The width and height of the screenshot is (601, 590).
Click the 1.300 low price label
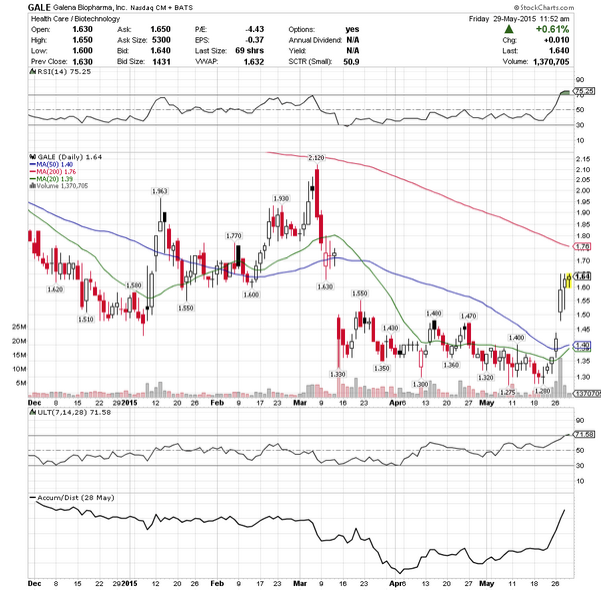coord(420,384)
